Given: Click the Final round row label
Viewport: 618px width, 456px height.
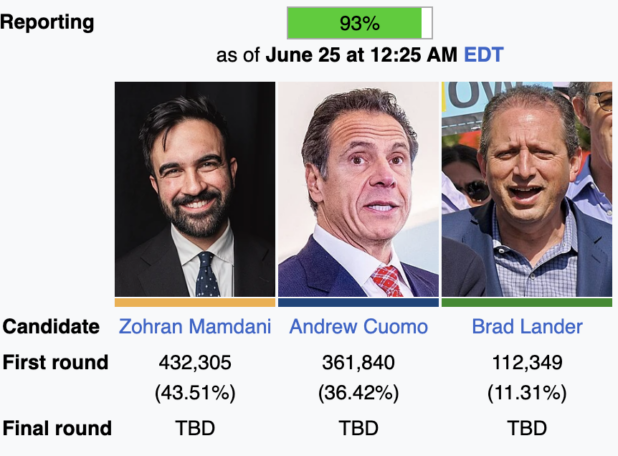Looking at the screenshot, I should [57, 428].
